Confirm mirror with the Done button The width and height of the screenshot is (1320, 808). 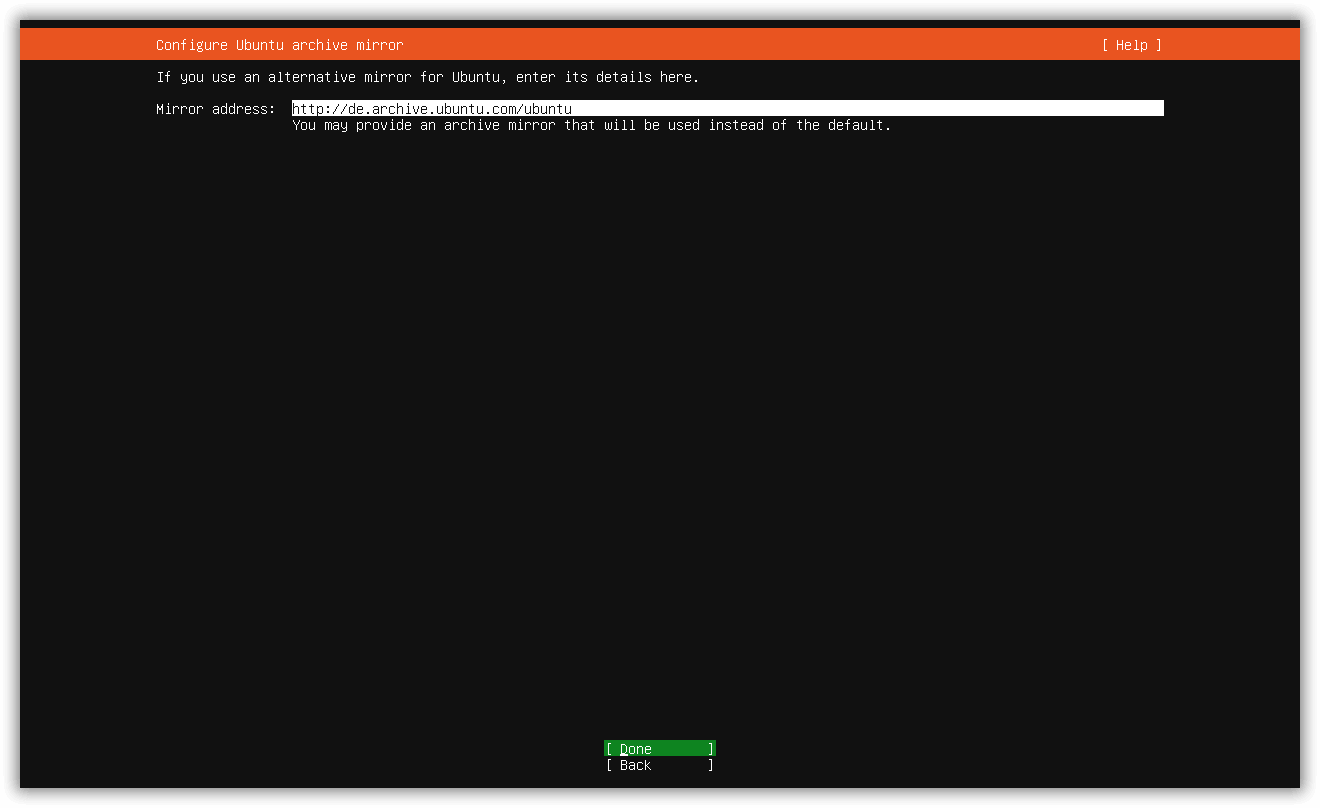point(660,749)
